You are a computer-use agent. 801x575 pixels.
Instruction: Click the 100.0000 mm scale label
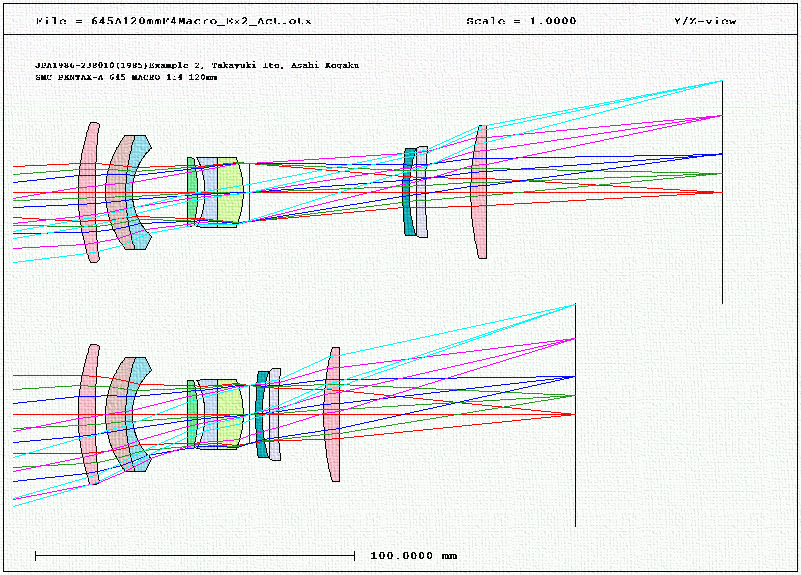(413, 556)
